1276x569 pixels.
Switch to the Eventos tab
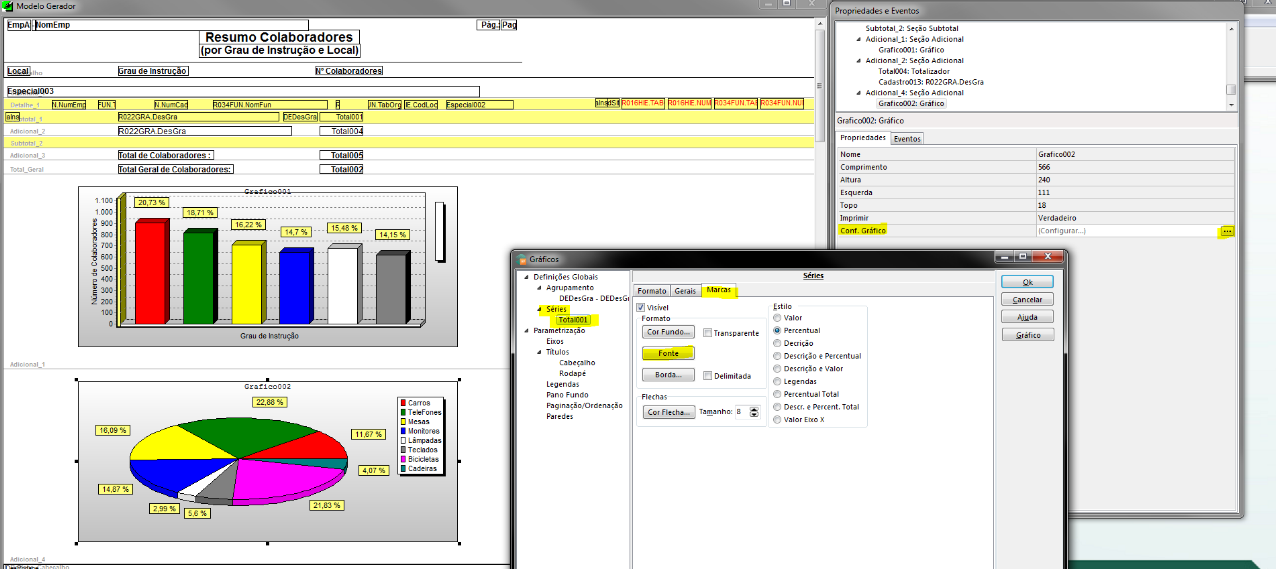pos(907,139)
